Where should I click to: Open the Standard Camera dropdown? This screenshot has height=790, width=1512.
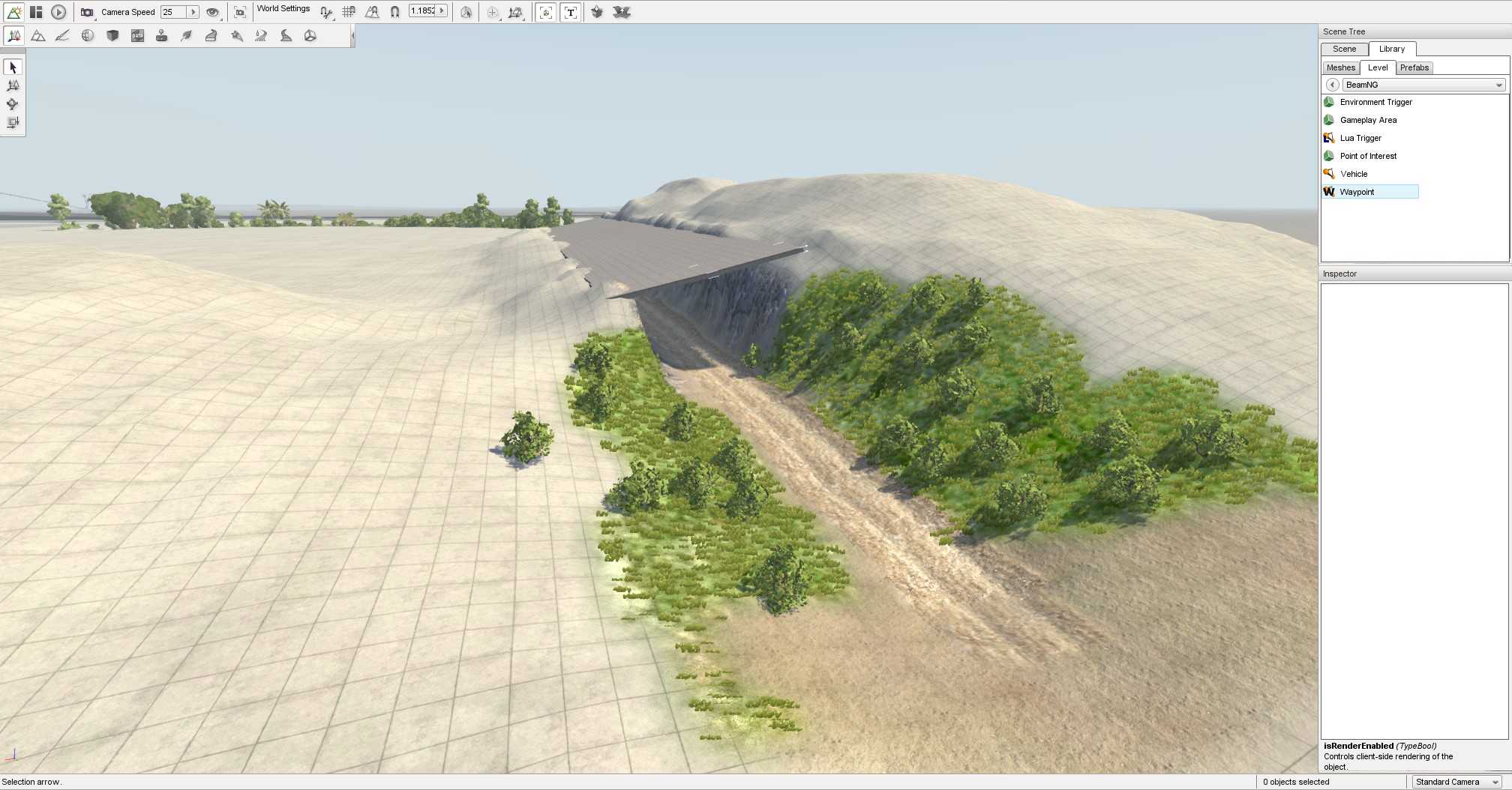pyautogui.click(x=1456, y=782)
